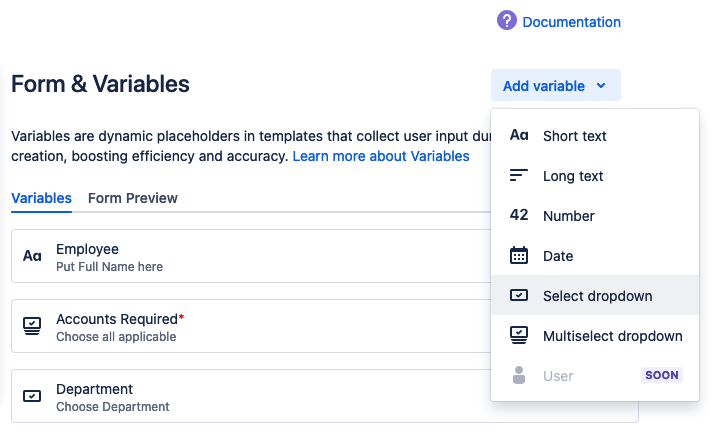This screenshot has height=432, width=710.
Task: Open the Documentation link
Action: tap(571, 22)
